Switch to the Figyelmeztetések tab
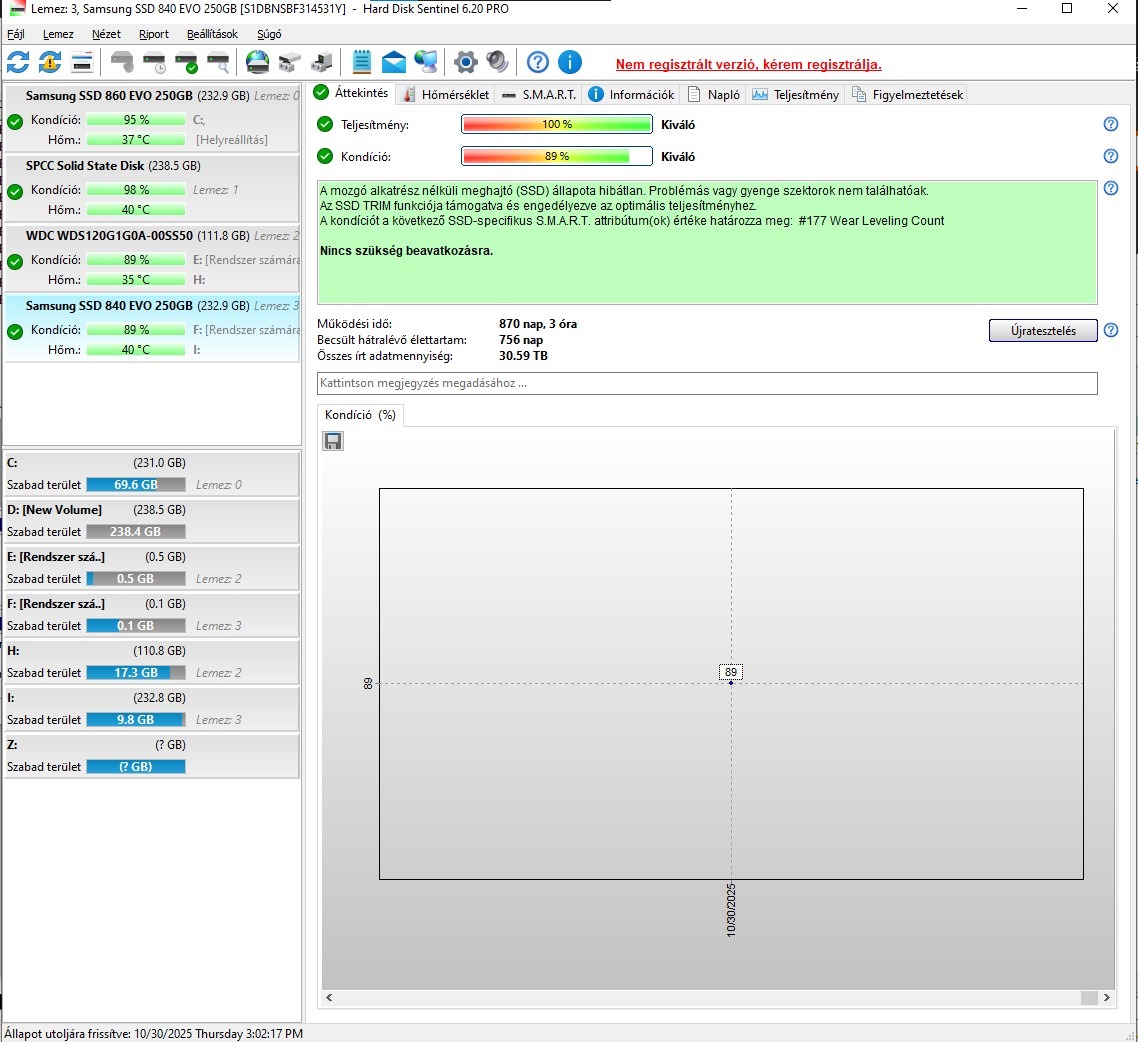This screenshot has height=1042, width=1138. tap(907, 94)
